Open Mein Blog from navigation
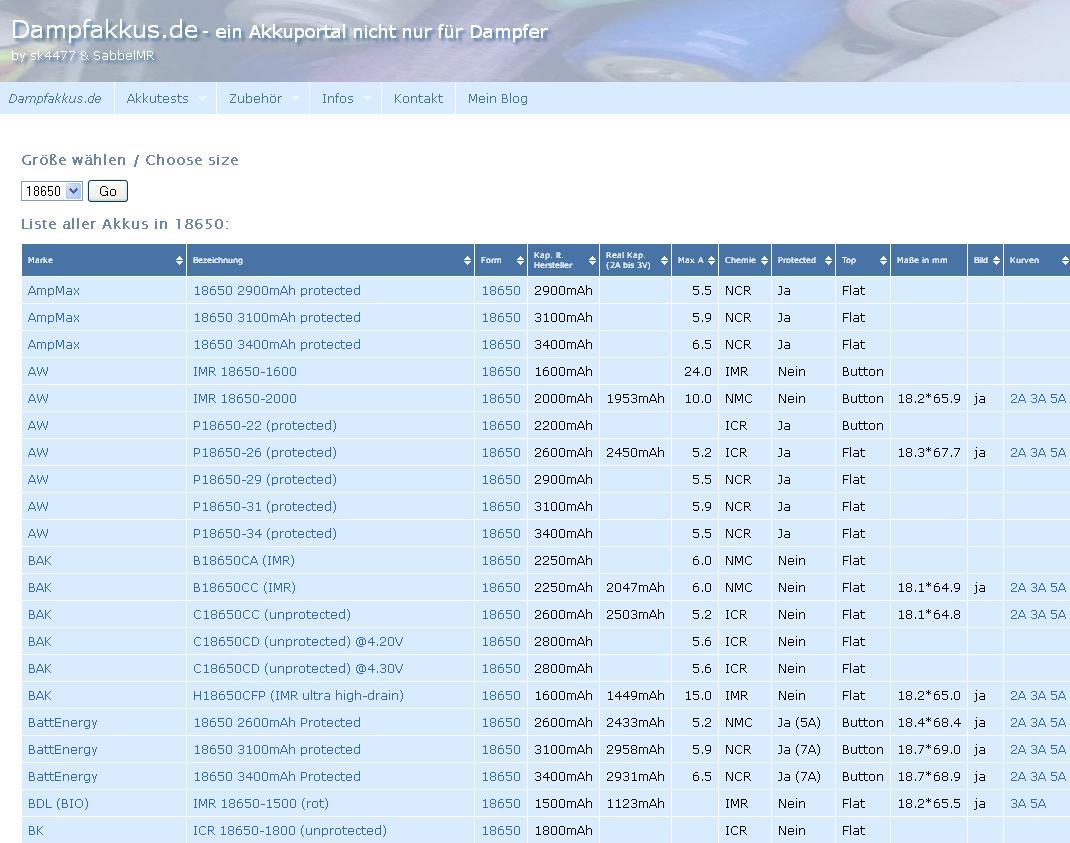The height and width of the screenshot is (843, 1070). 497,98
